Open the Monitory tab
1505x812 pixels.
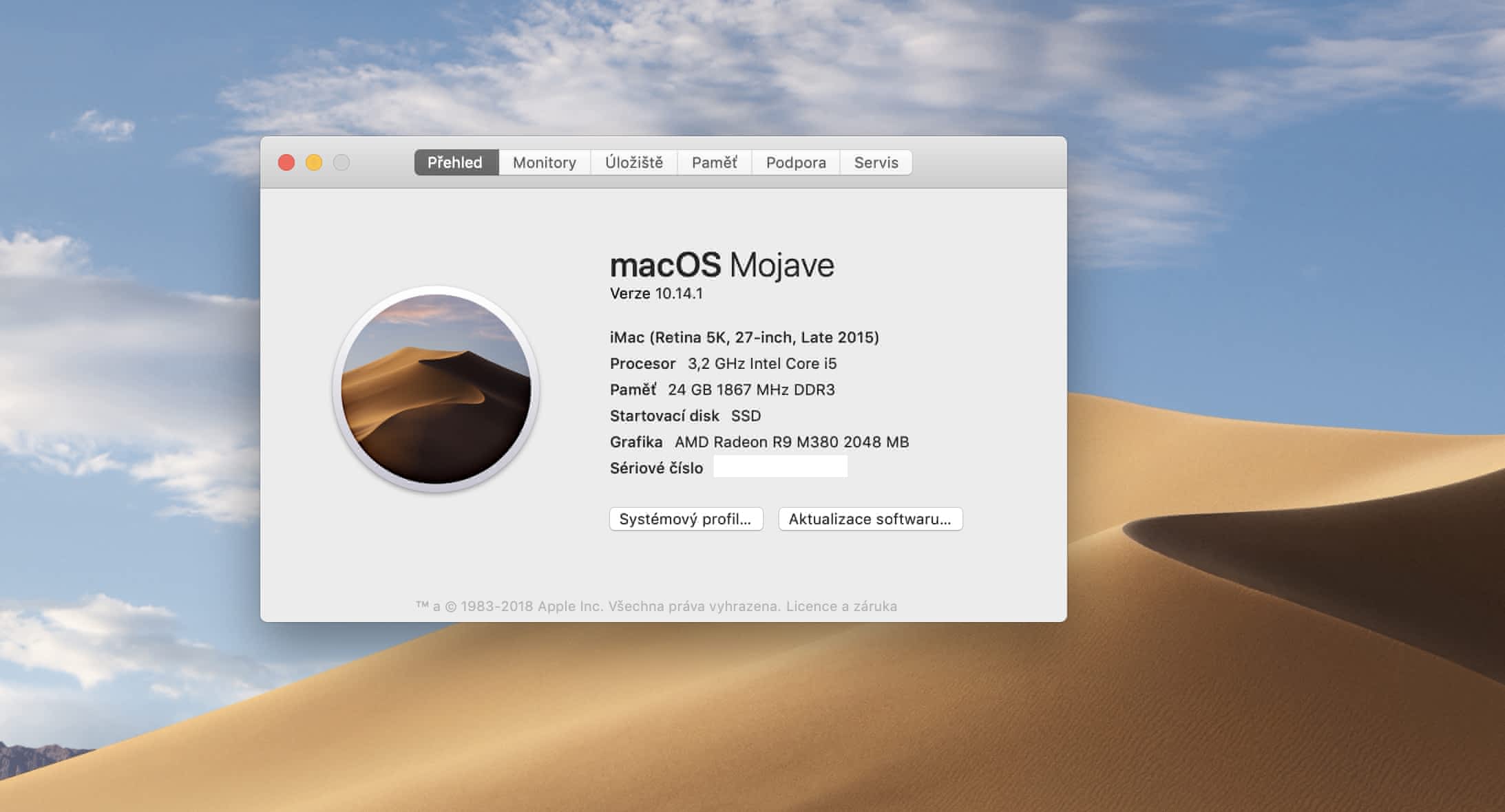pos(544,162)
